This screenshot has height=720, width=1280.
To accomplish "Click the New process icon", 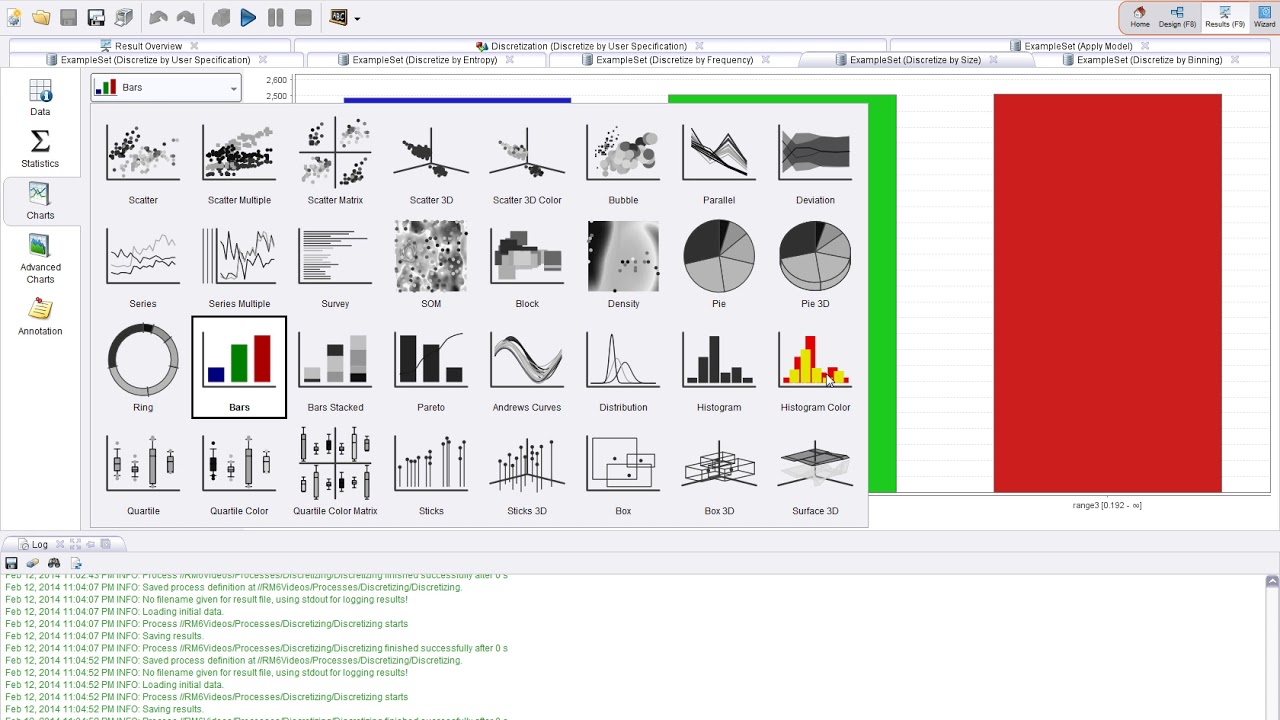I will tap(14, 17).
